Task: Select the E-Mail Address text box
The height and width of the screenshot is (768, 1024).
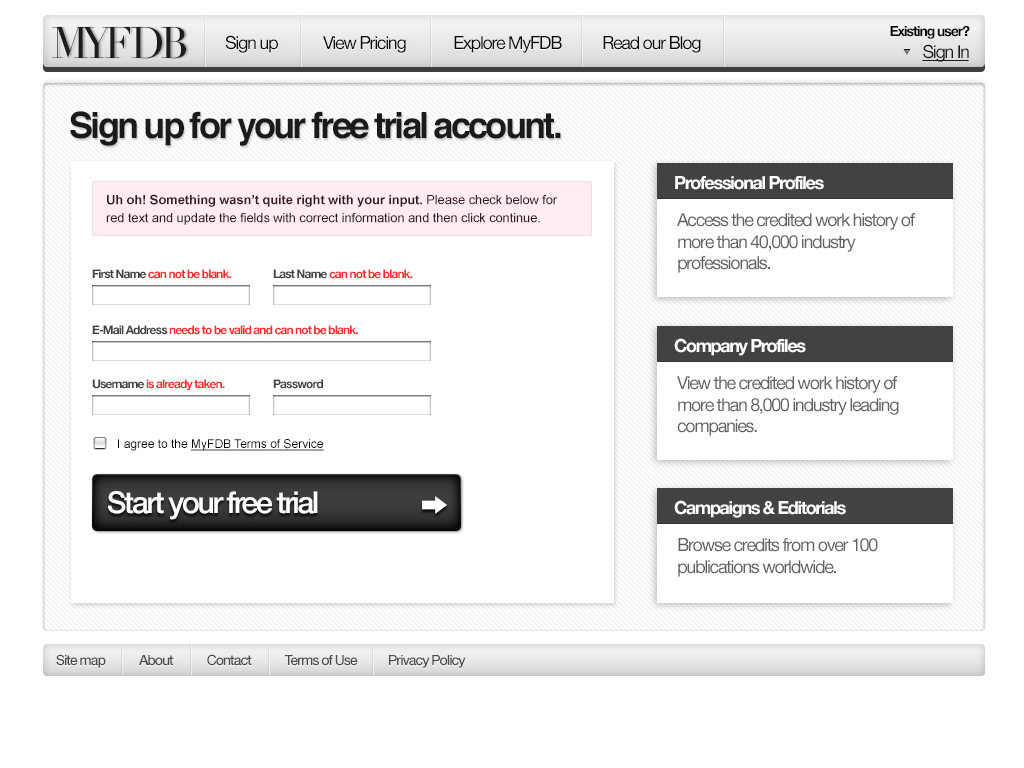Action: click(261, 351)
